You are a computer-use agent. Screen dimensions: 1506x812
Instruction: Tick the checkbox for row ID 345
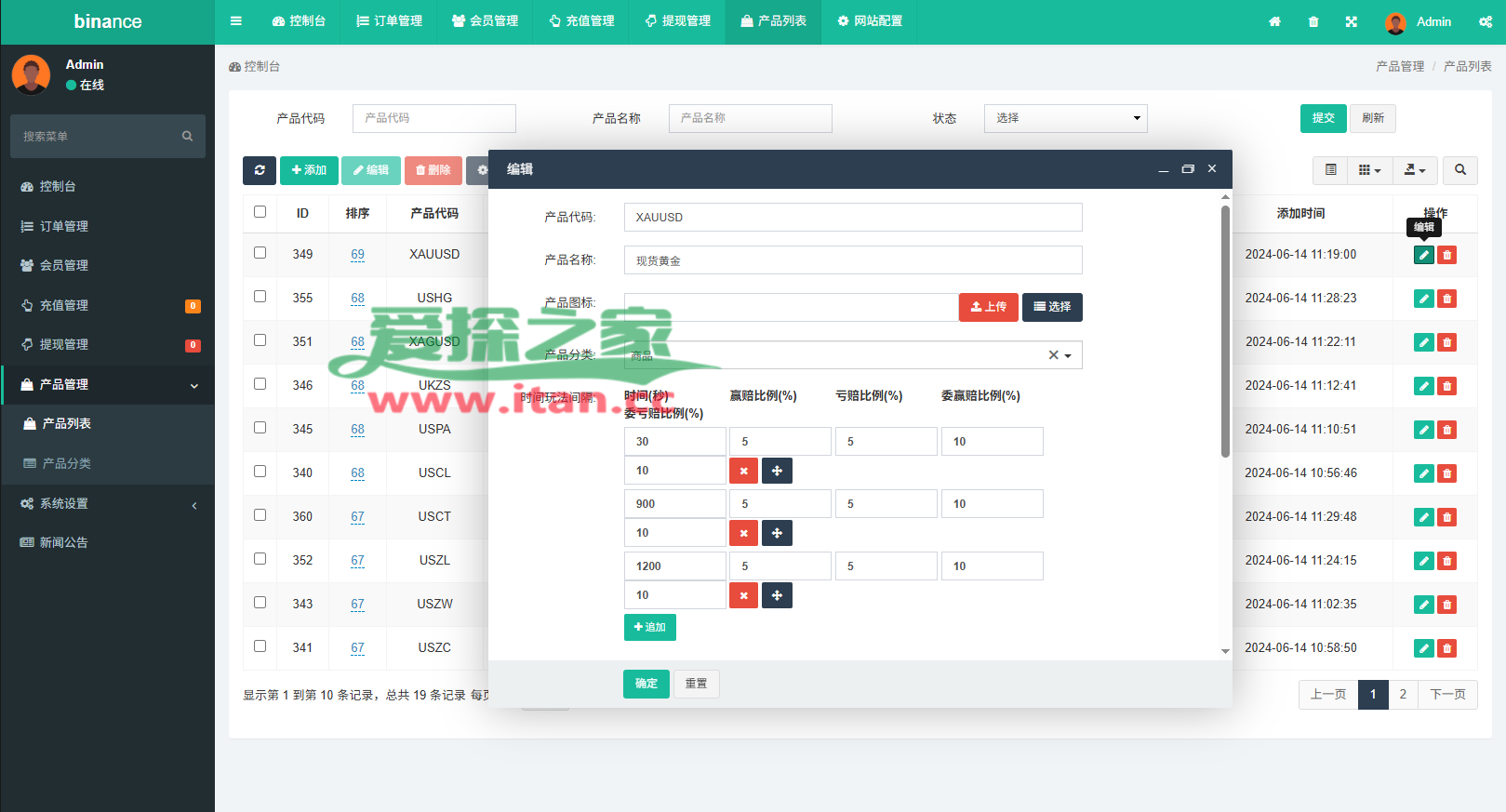coord(260,428)
